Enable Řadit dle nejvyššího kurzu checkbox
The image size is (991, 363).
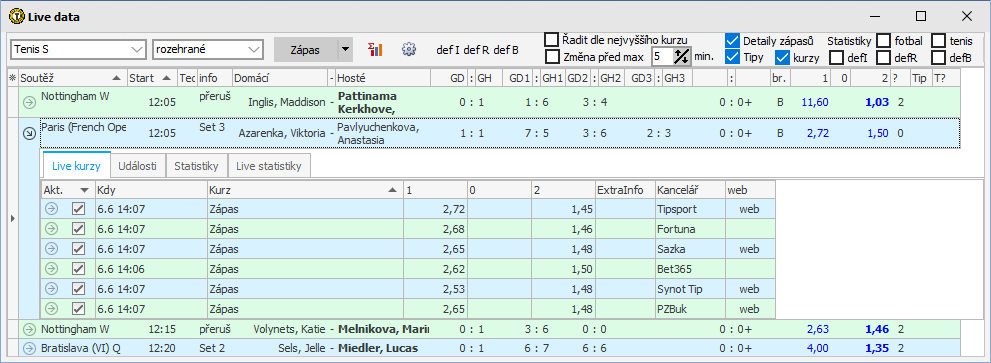pos(552,40)
